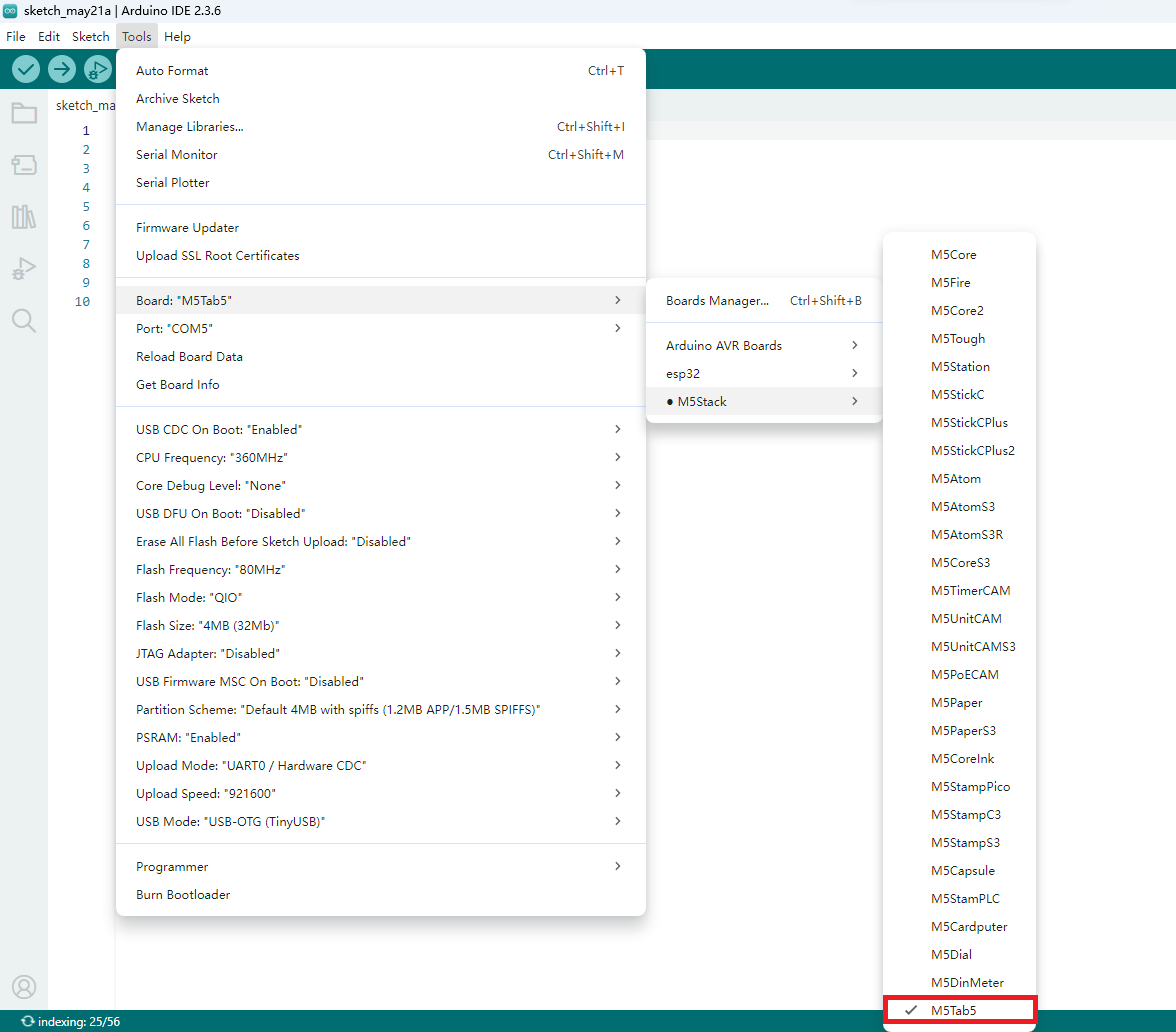Expand Upload Mode options
This screenshot has height=1032, width=1176.
pos(381,766)
